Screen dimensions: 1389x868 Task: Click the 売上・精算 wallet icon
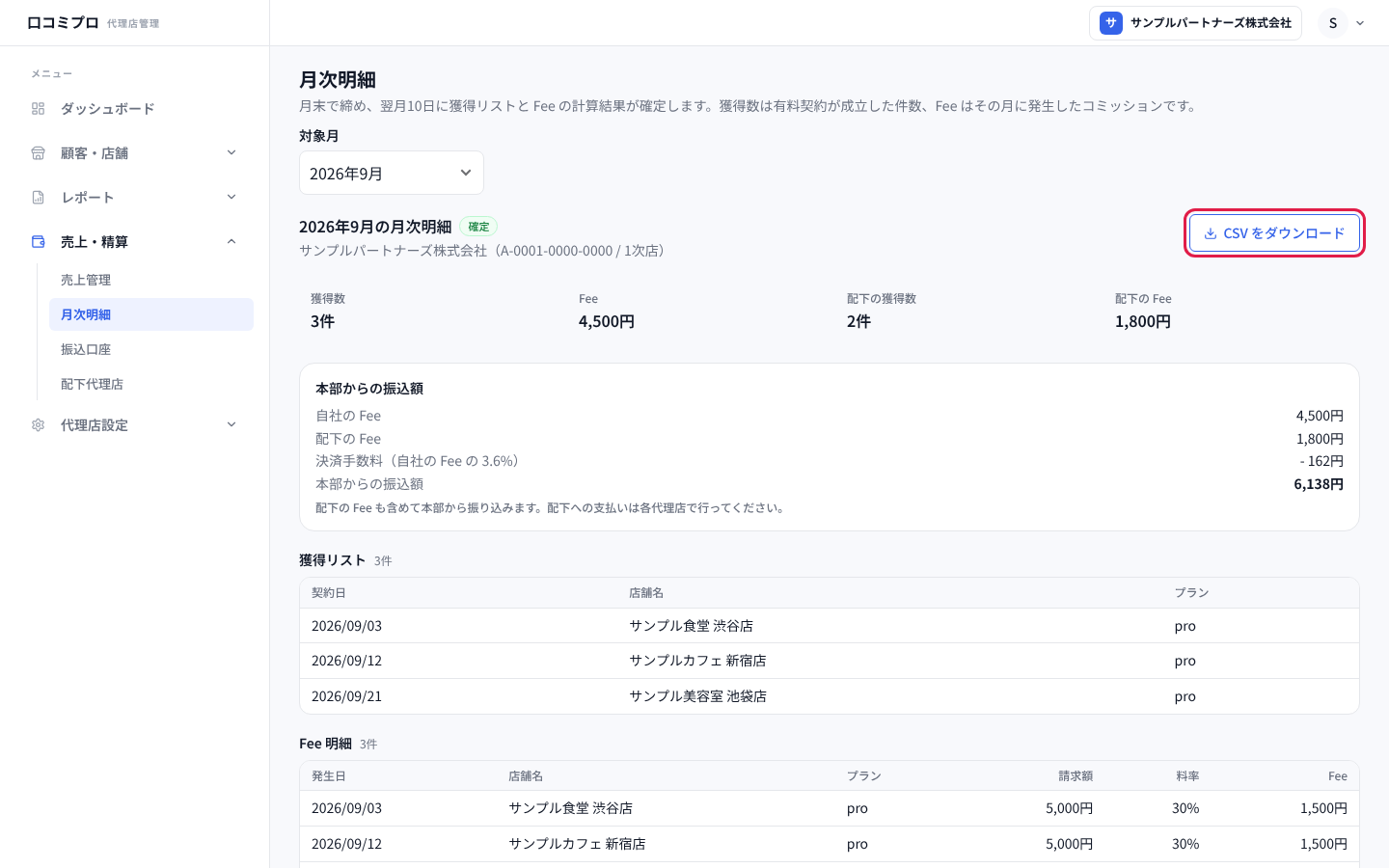click(x=38, y=242)
